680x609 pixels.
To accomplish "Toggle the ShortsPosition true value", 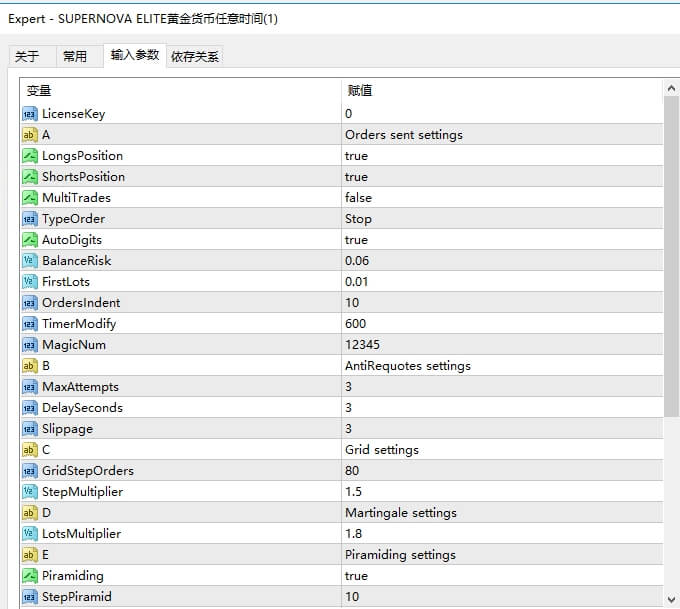I will click(x=356, y=177).
